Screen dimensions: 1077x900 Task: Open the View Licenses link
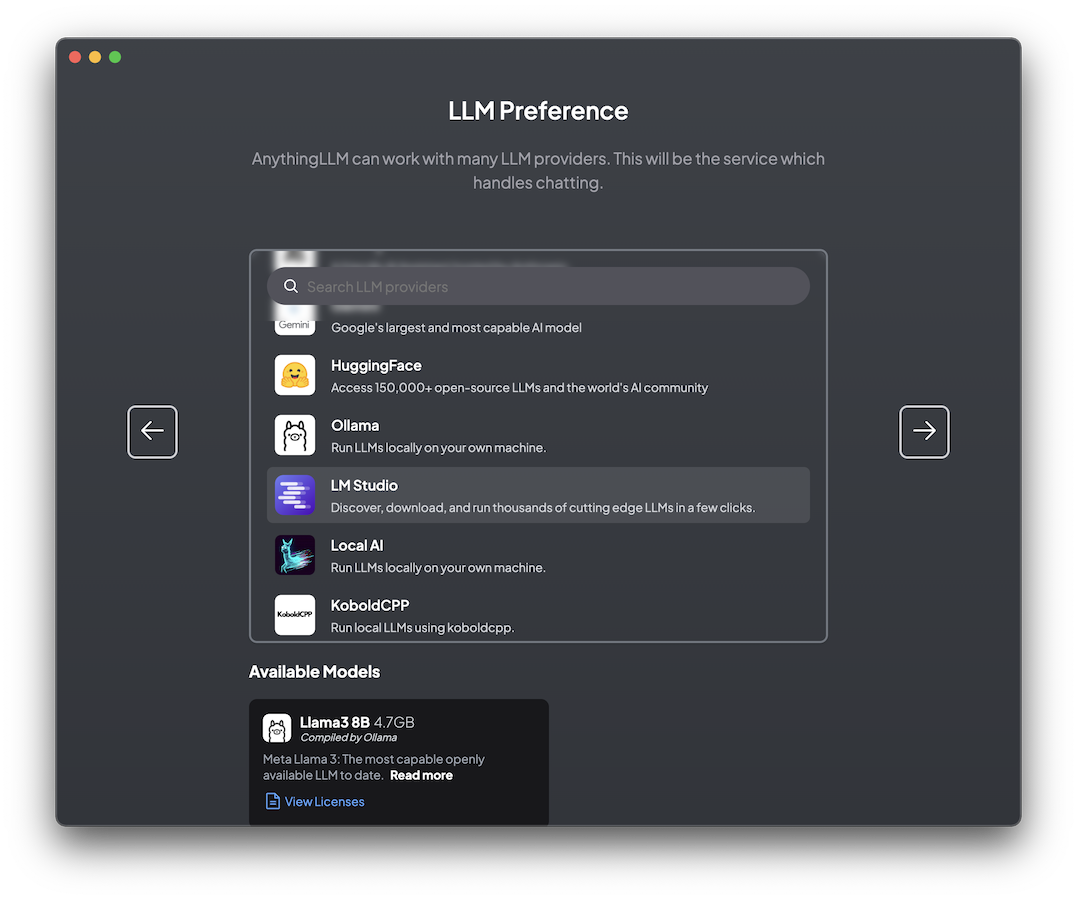[324, 801]
